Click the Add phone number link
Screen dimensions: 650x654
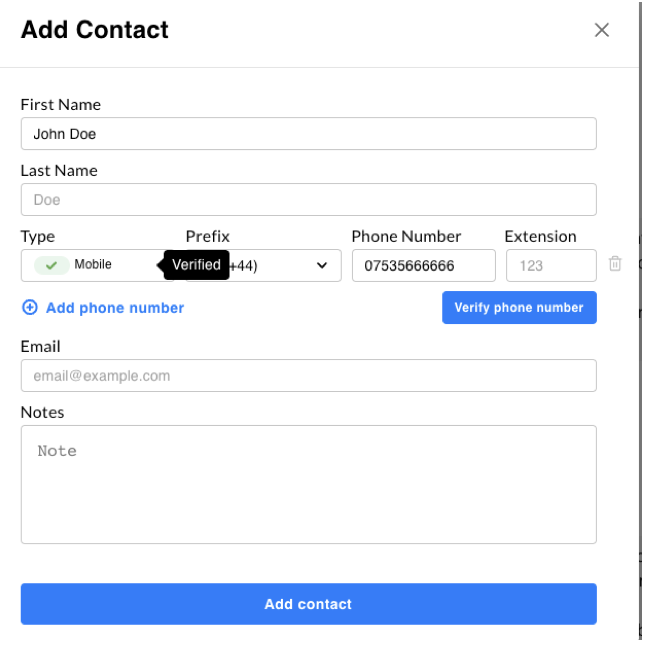[115, 308]
